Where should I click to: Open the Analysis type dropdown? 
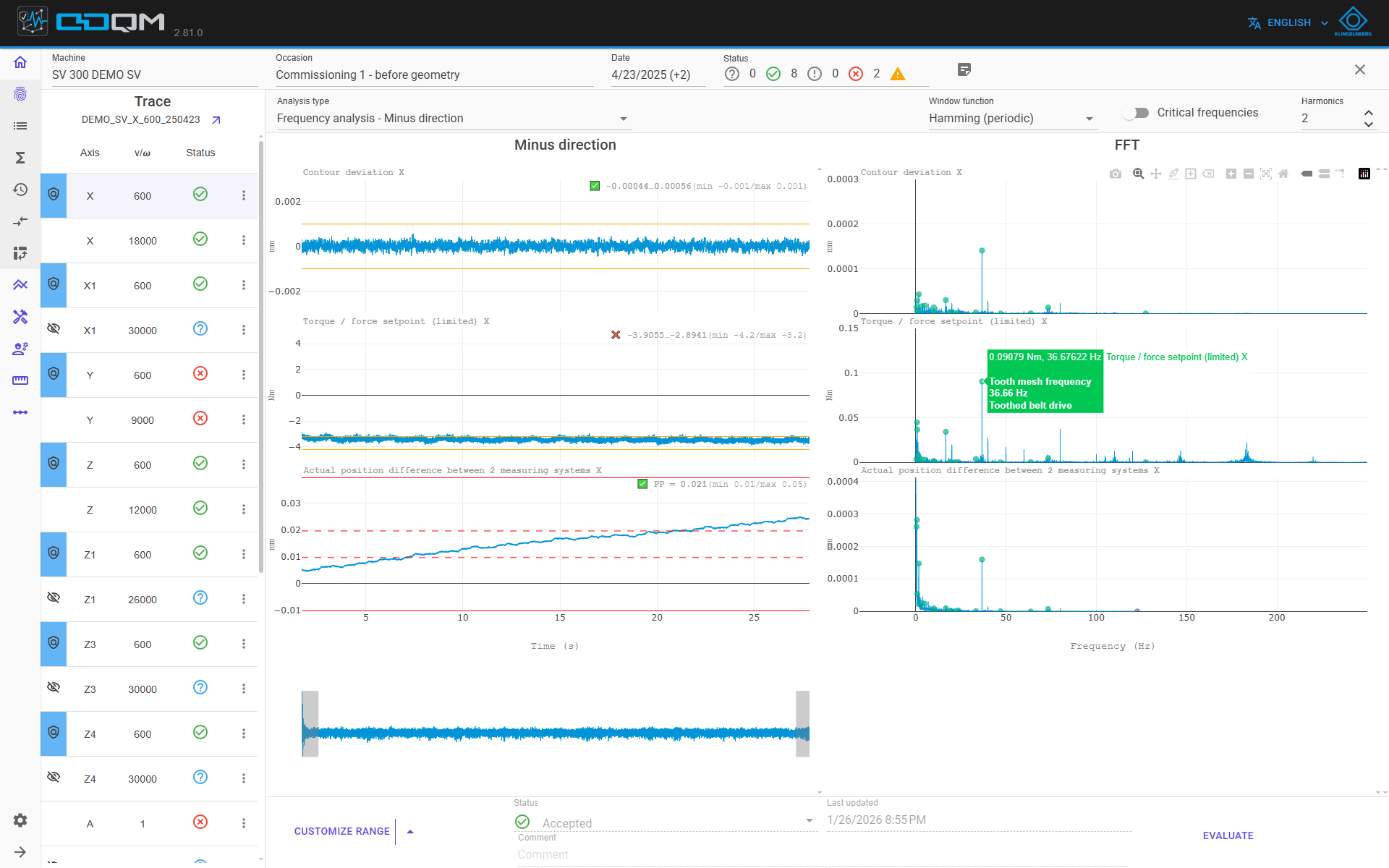coord(453,119)
